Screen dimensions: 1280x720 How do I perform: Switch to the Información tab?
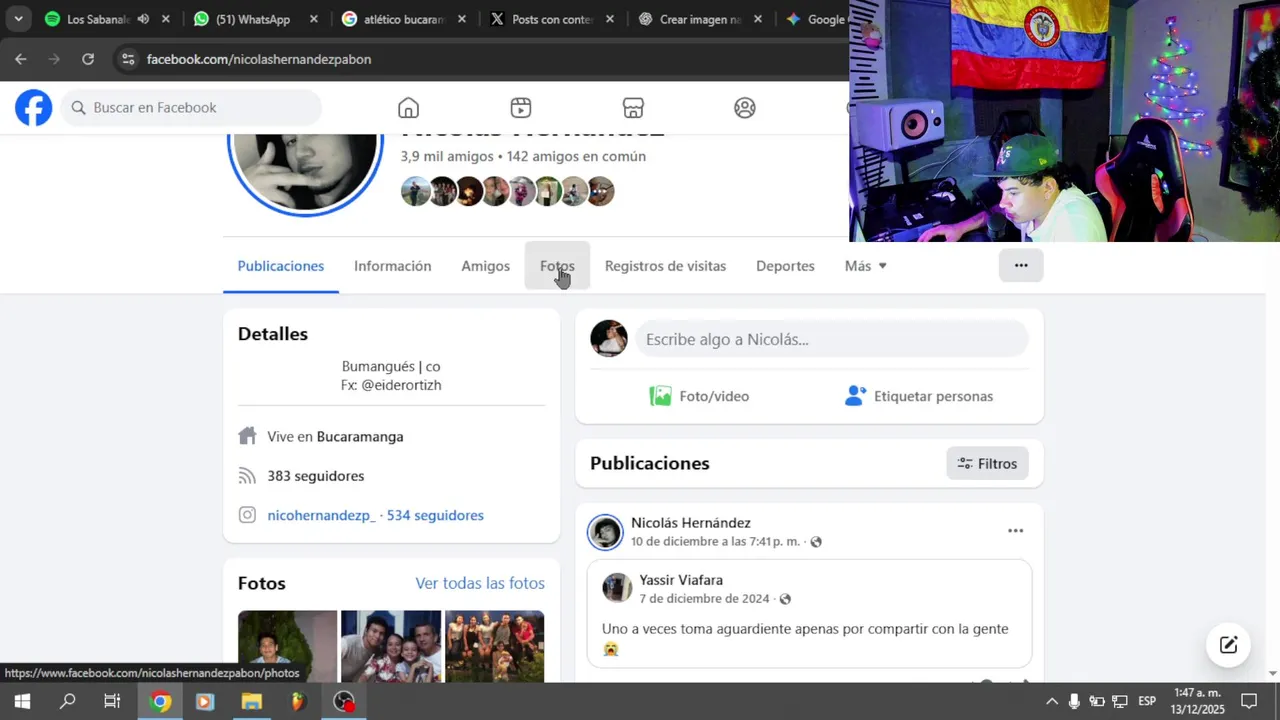[393, 266]
